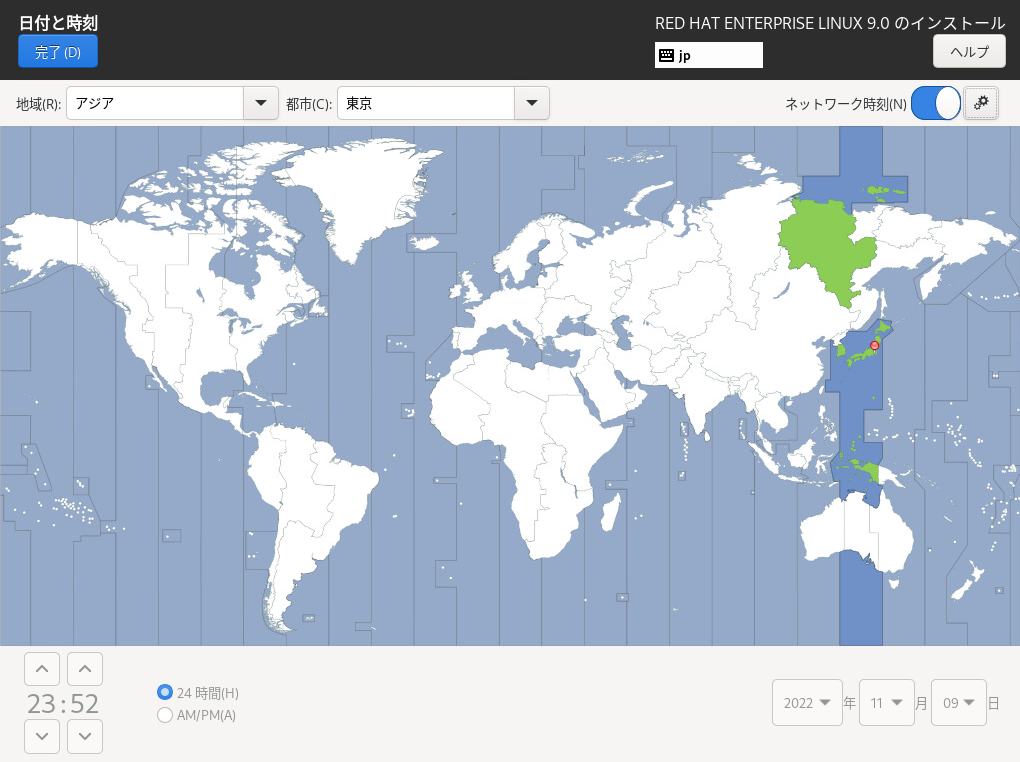Decrease the minutes with down arrow
This screenshot has width=1020, height=762.
(85, 737)
